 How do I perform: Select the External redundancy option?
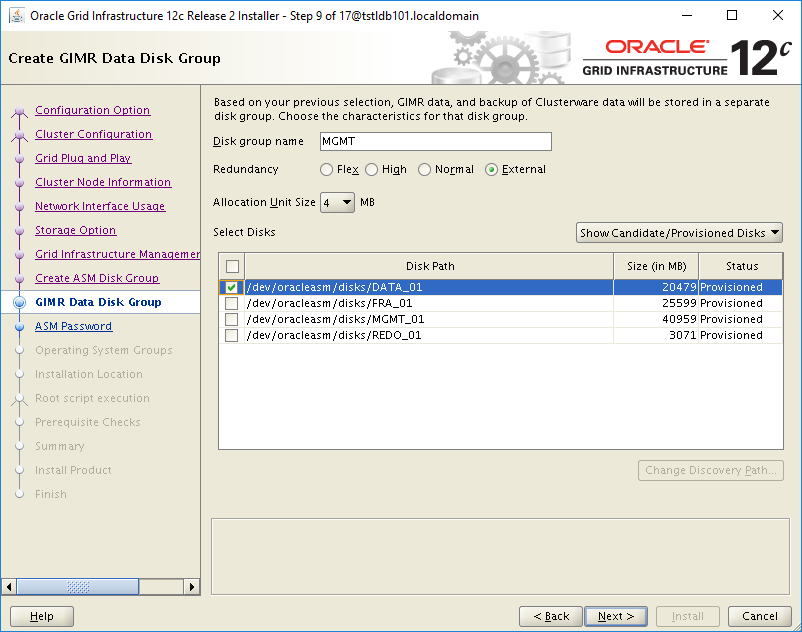[x=491, y=169]
